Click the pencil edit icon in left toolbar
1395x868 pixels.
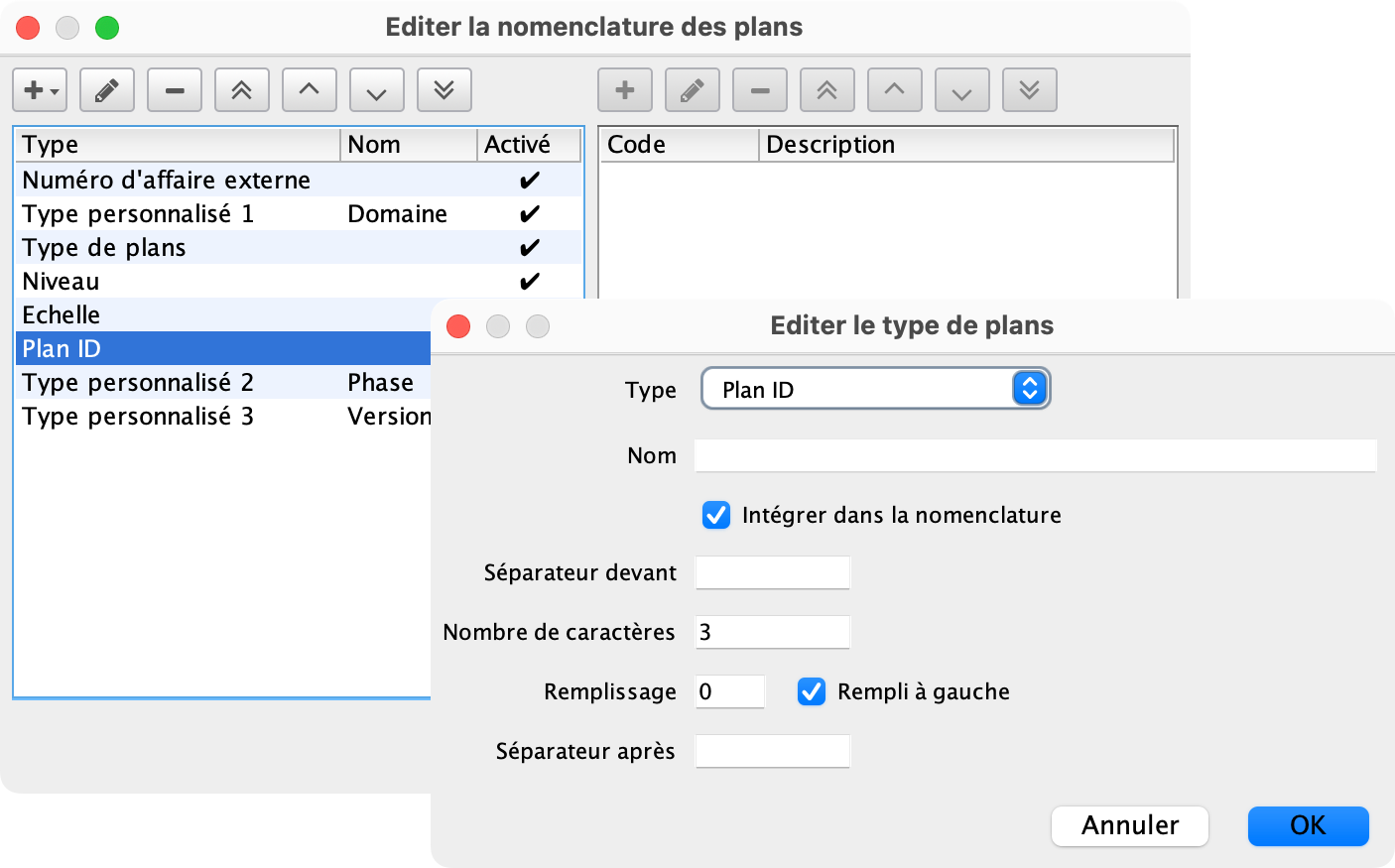[x=107, y=90]
